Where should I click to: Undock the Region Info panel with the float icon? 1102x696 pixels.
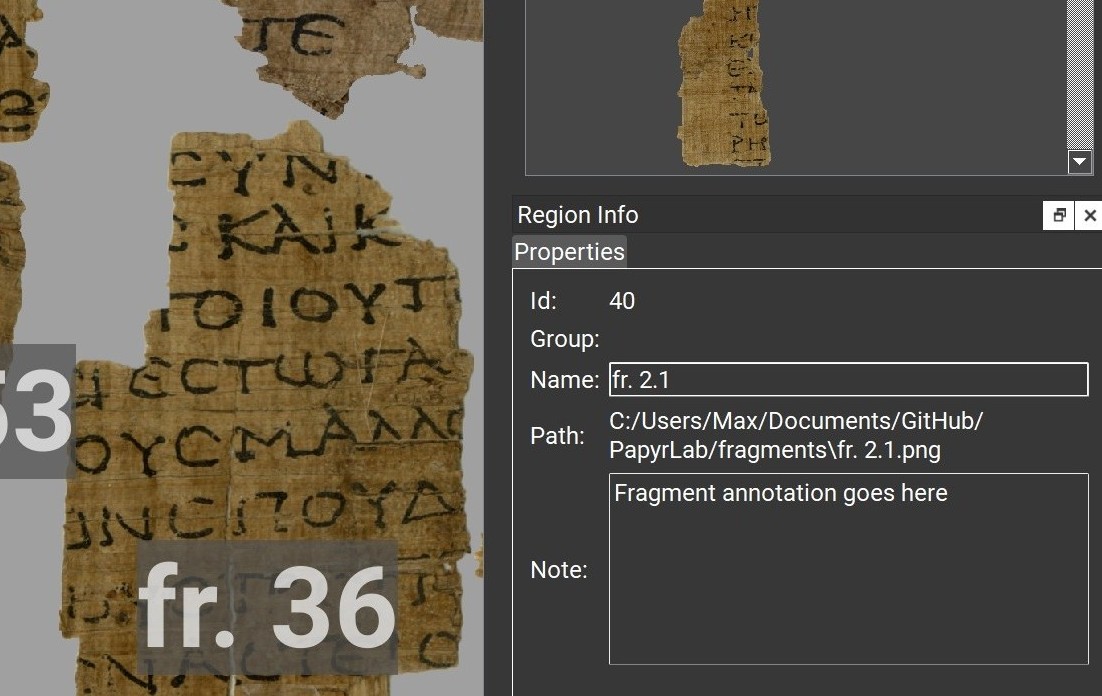(1058, 215)
